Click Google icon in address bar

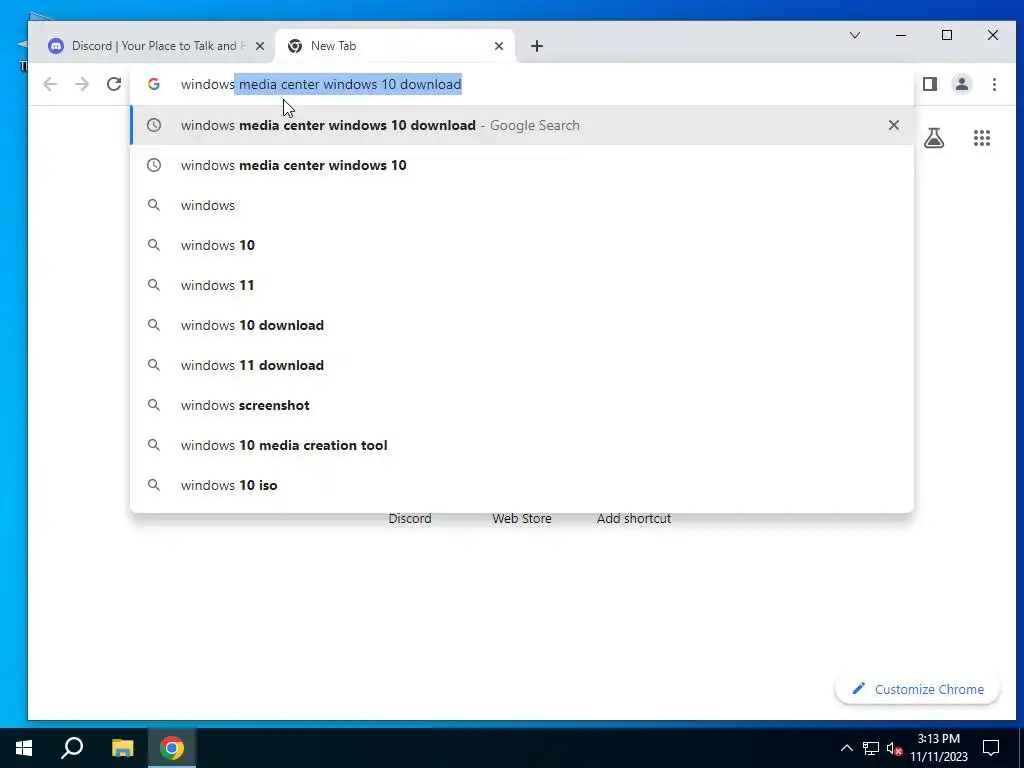pyautogui.click(x=153, y=84)
